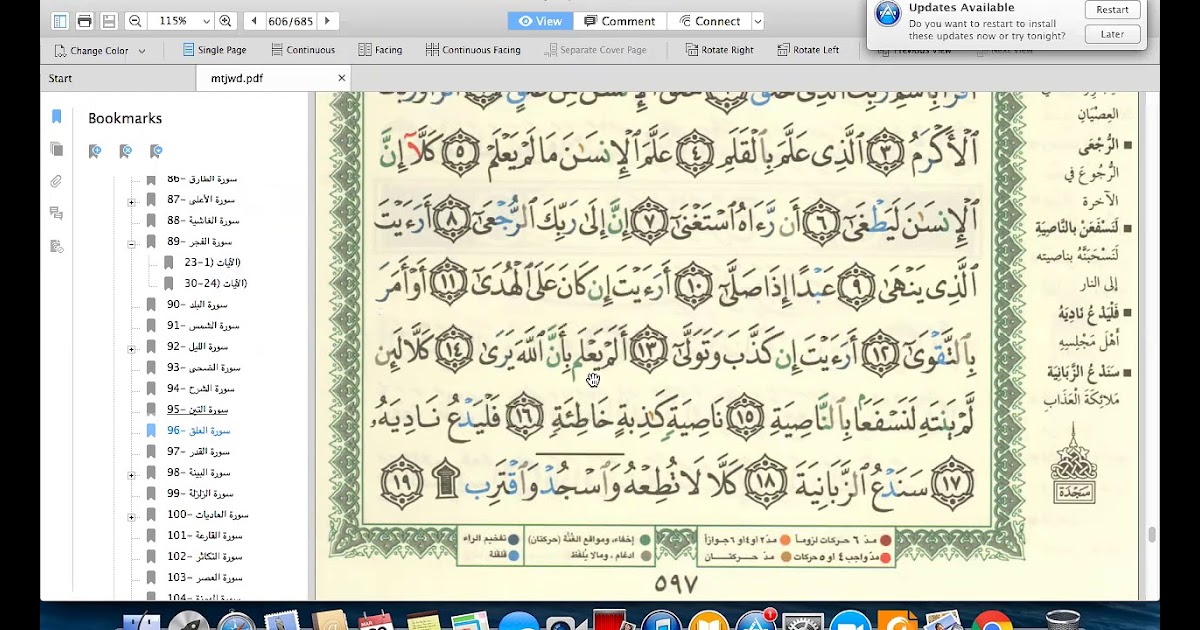Rotate the page right
Viewport: 1200px width, 630px height.
tap(719, 50)
